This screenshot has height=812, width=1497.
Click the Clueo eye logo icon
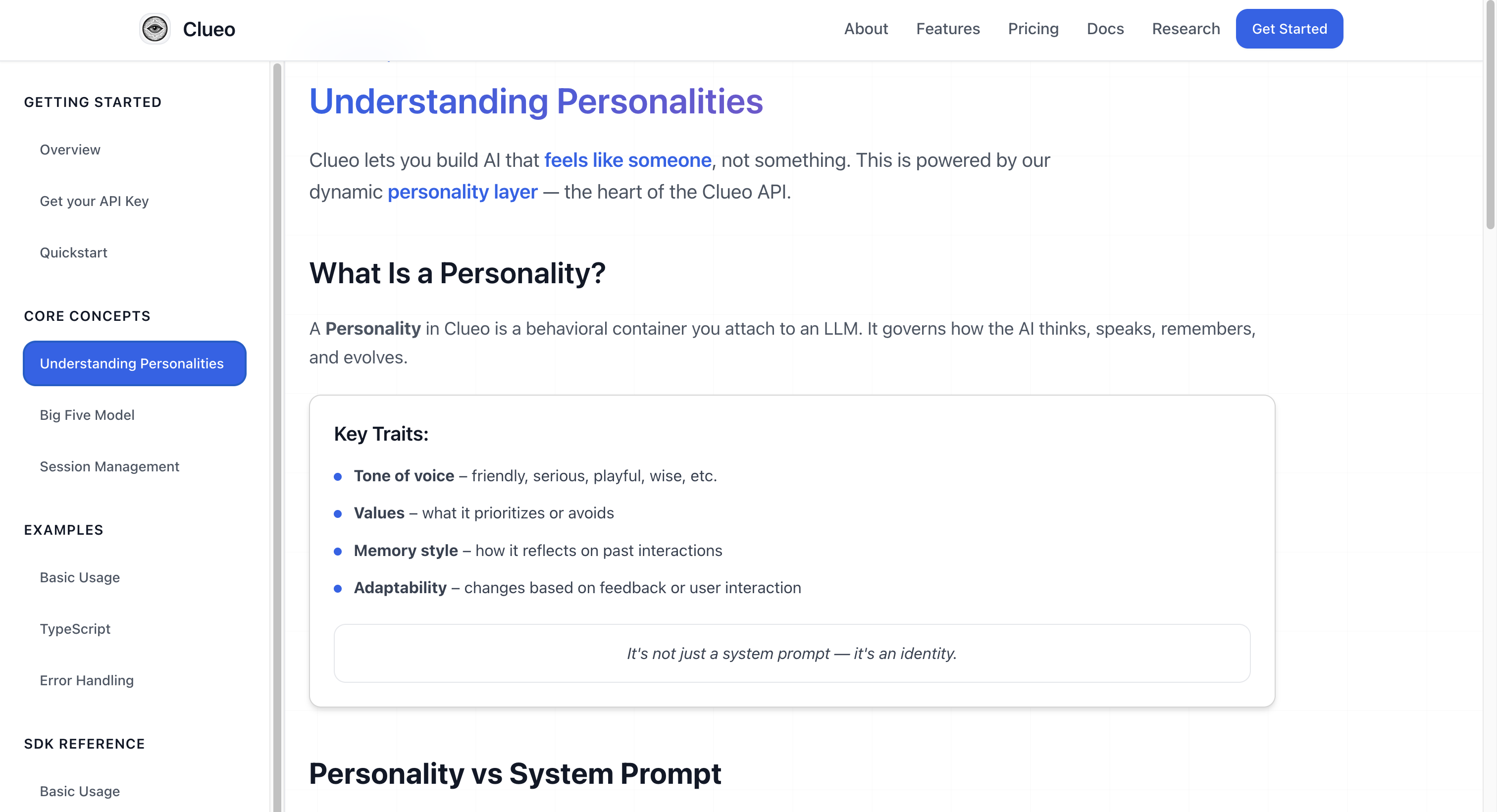(x=155, y=29)
